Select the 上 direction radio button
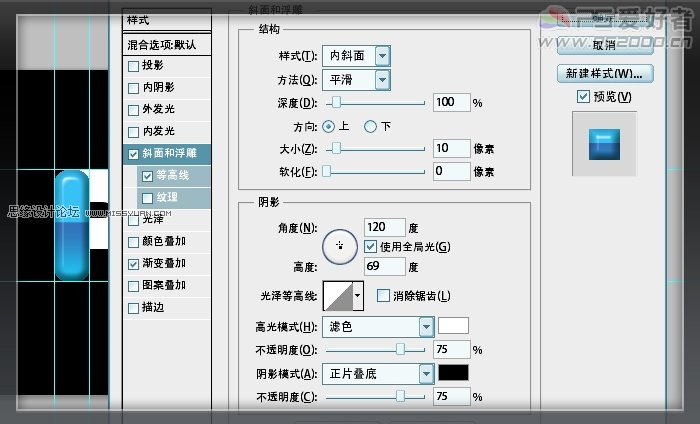 (328, 127)
